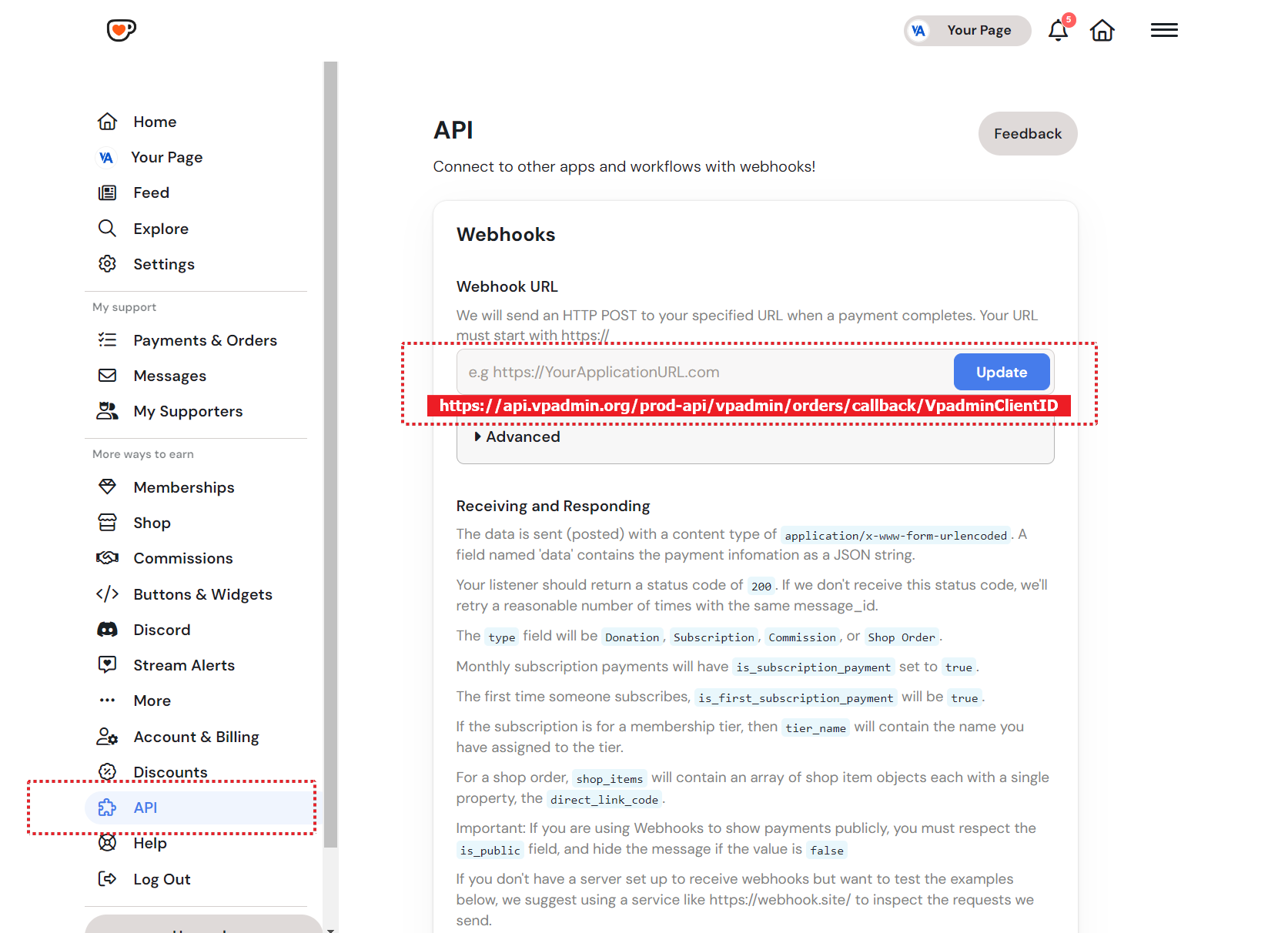Image resolution: width=1288 pixels, height=933 pixels.
Task: Click the Discord icon in sidebar
Action: [x=107, y=630]
